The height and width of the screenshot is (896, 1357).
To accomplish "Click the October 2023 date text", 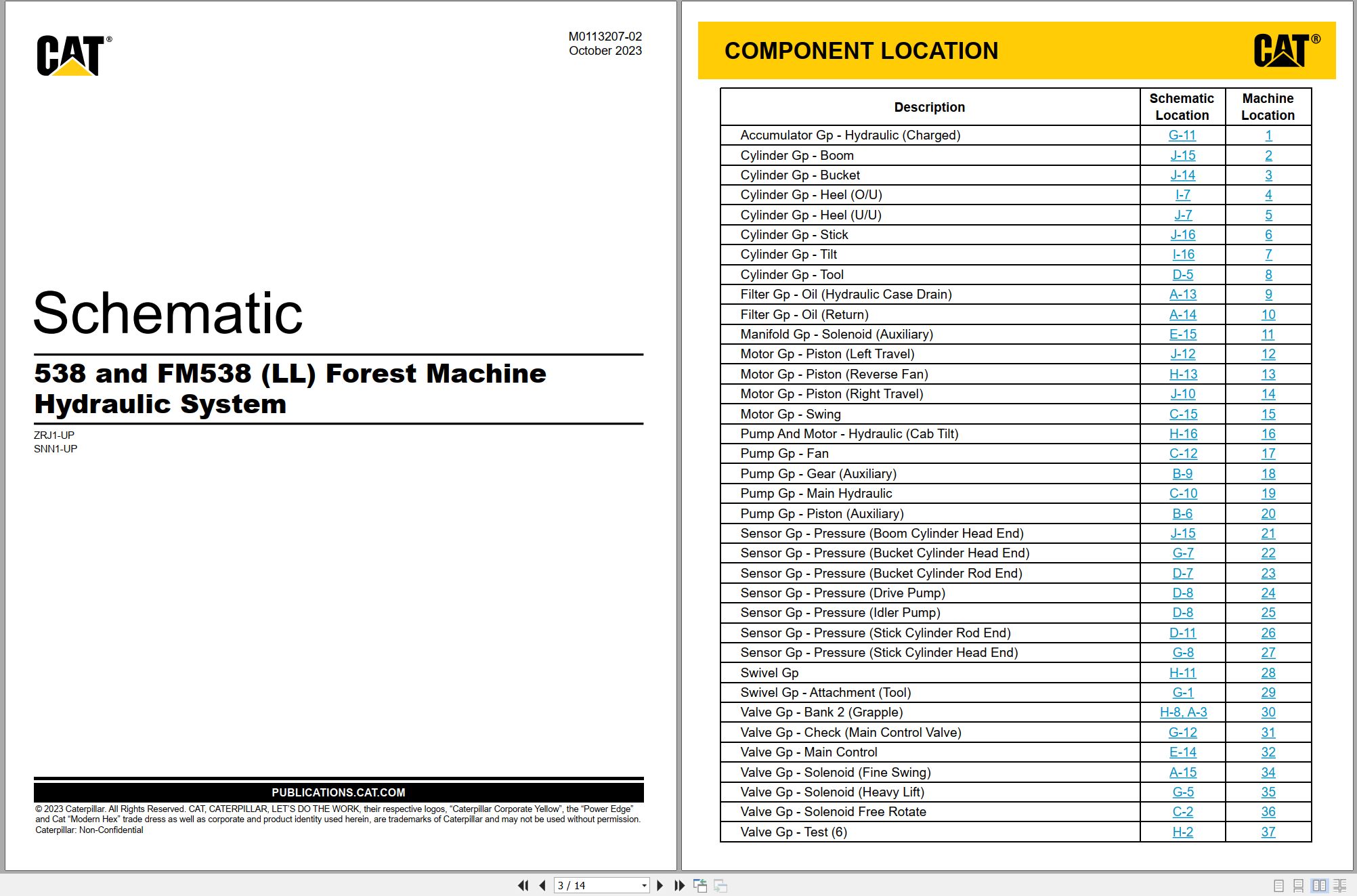I will click(605, 51).
